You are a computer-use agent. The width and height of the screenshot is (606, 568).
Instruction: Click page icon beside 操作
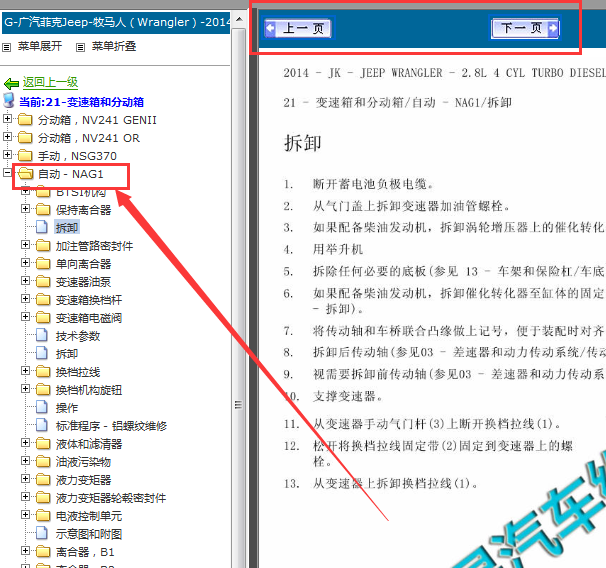[42, 407]
